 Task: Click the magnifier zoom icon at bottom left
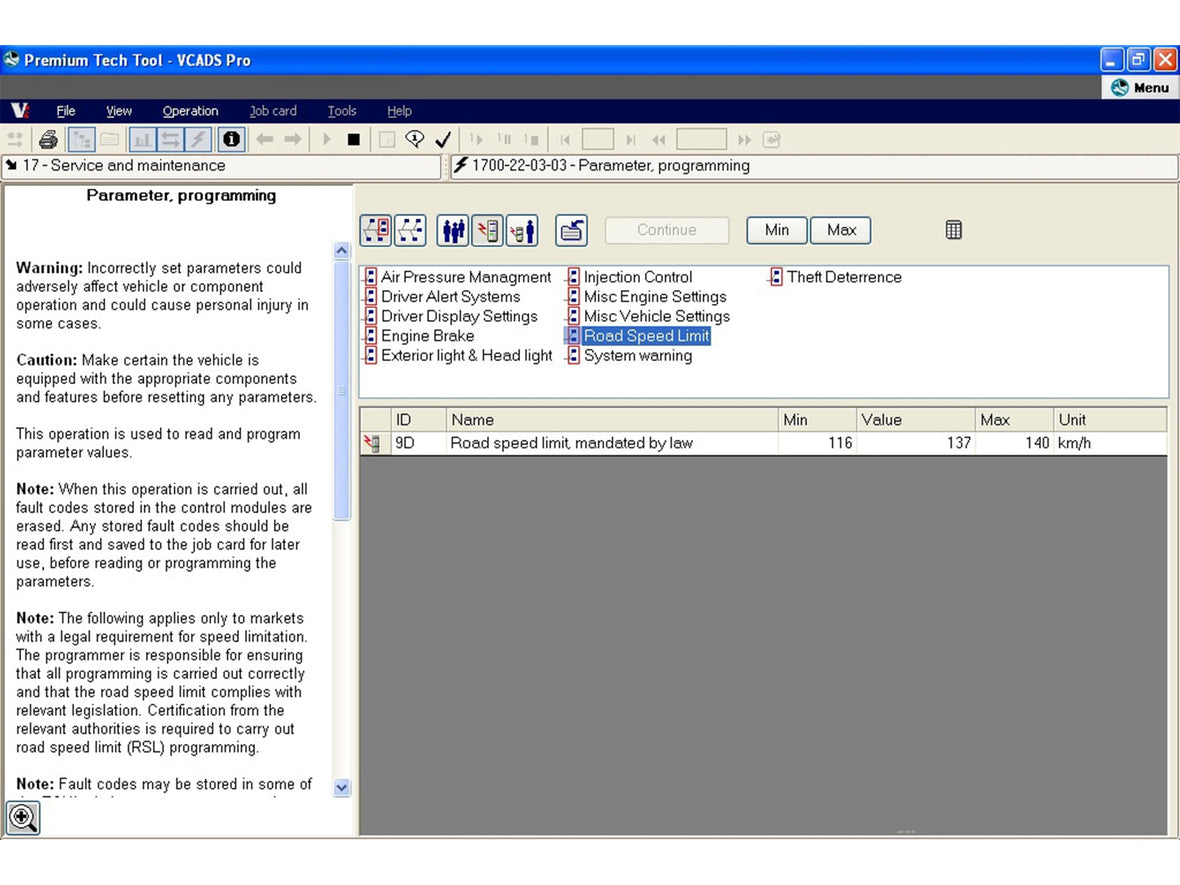(23, 817)
